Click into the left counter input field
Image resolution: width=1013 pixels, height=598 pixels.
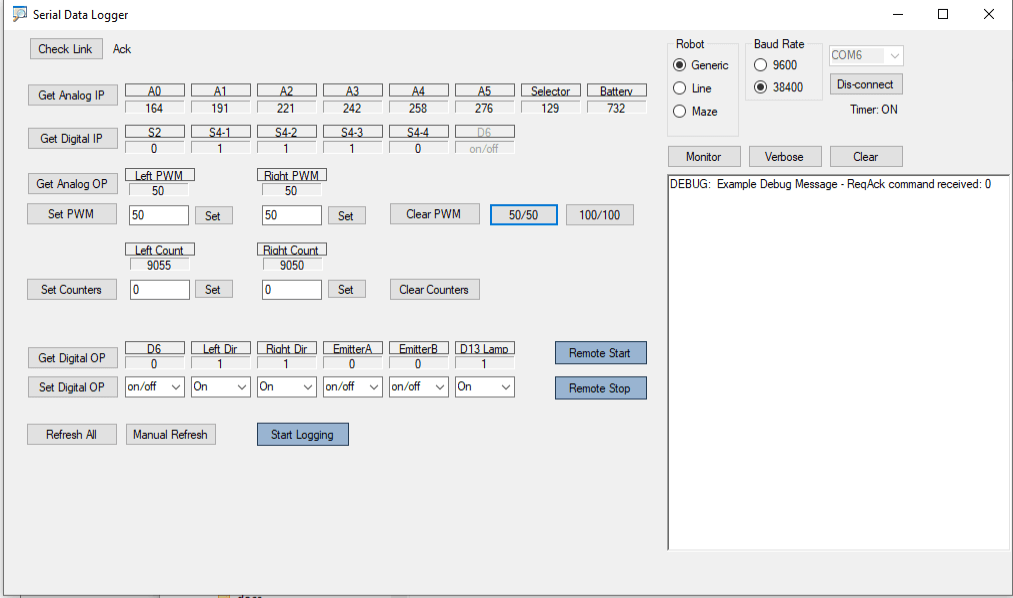tap(160, 290)
